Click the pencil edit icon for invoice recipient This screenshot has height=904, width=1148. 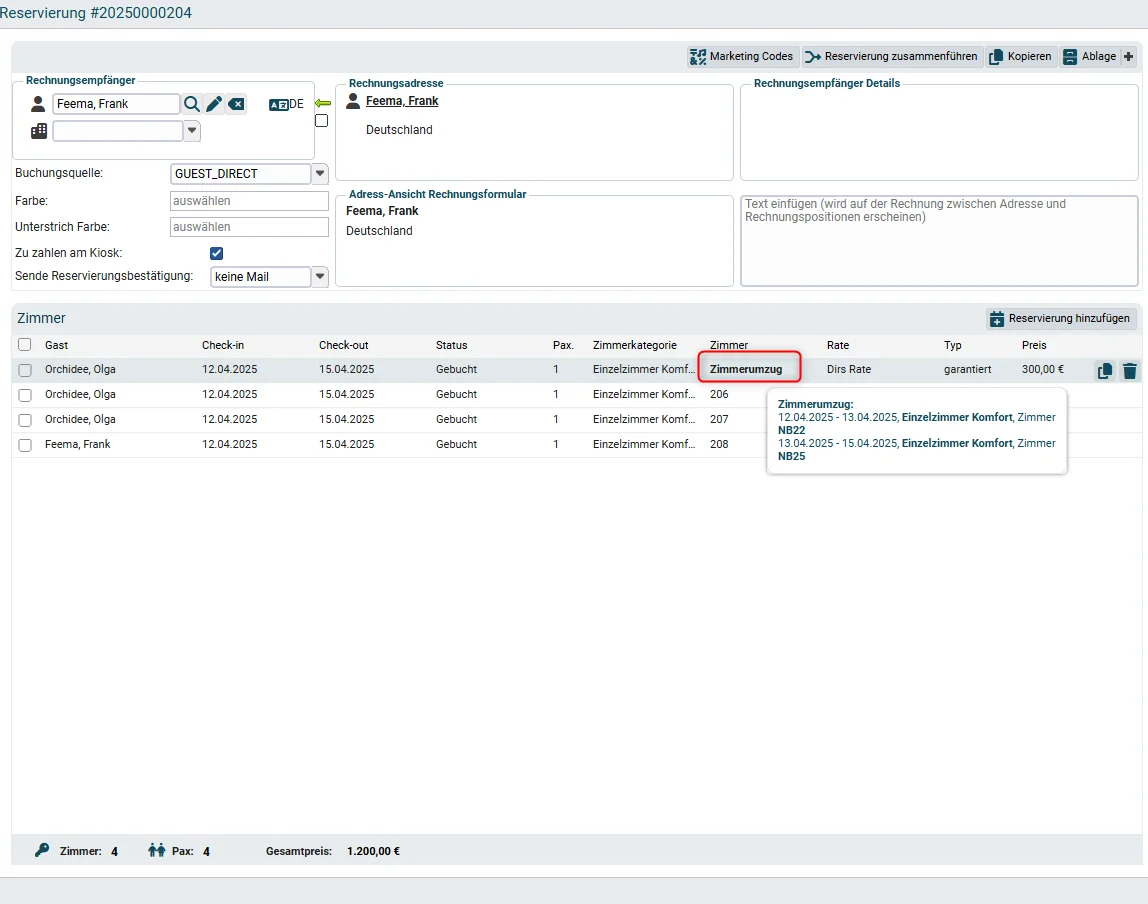click(214, 104)
